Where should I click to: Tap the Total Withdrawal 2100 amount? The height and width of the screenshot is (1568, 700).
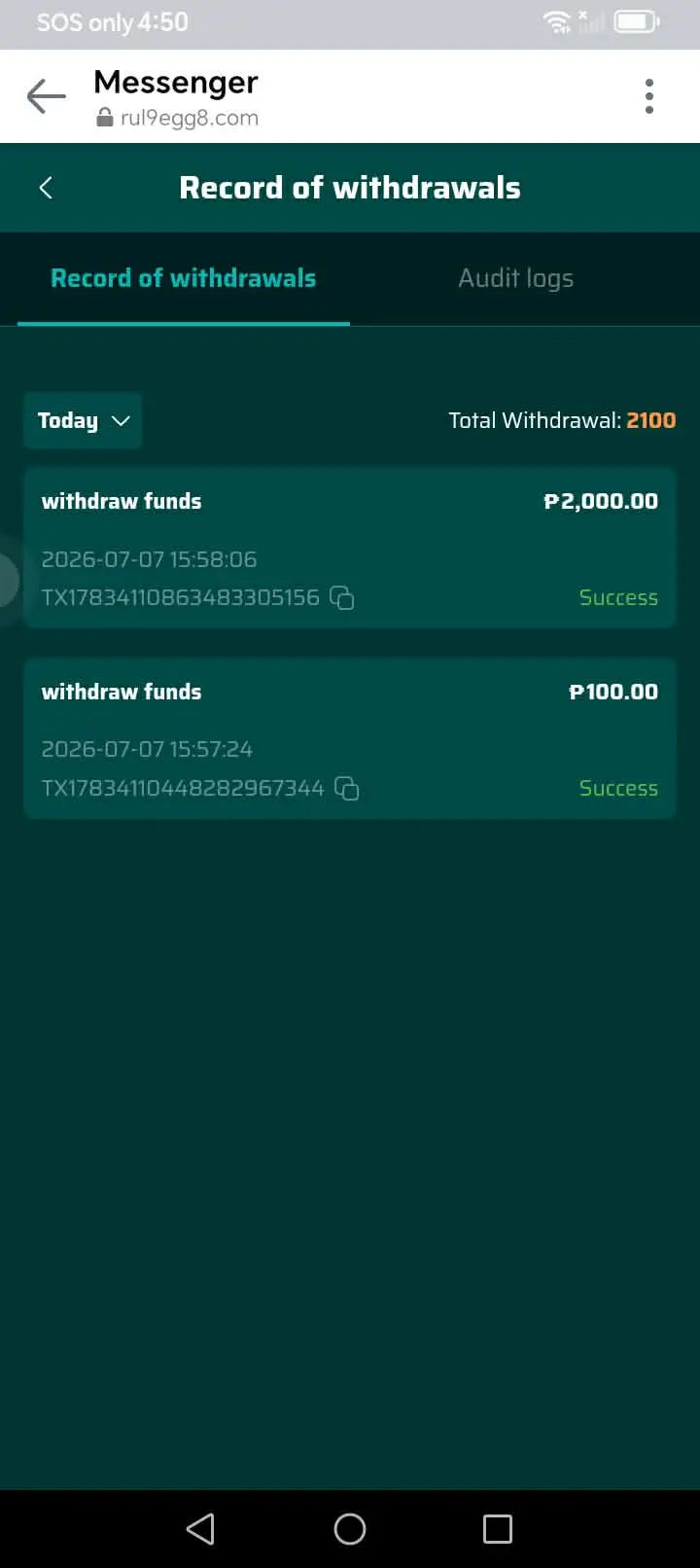click(651, 420)
